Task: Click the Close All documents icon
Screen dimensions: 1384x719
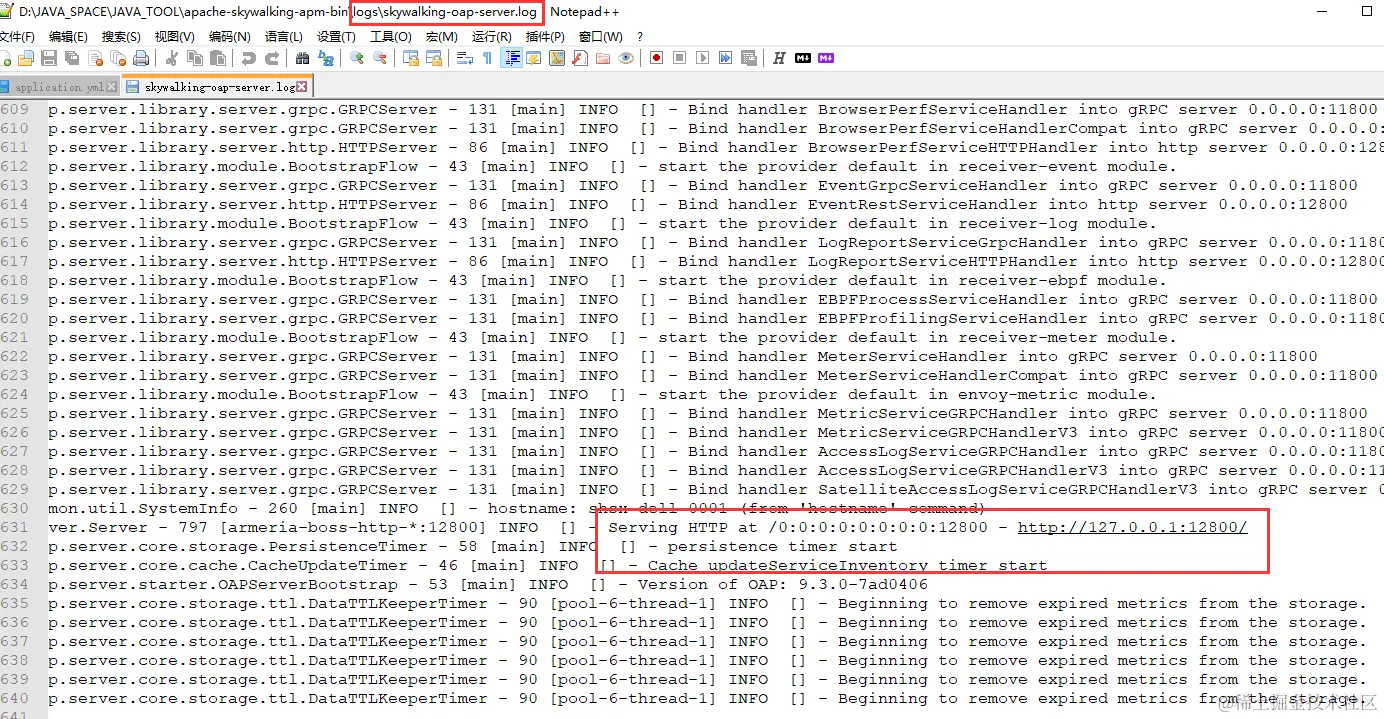Action: (x=118, y=58)
